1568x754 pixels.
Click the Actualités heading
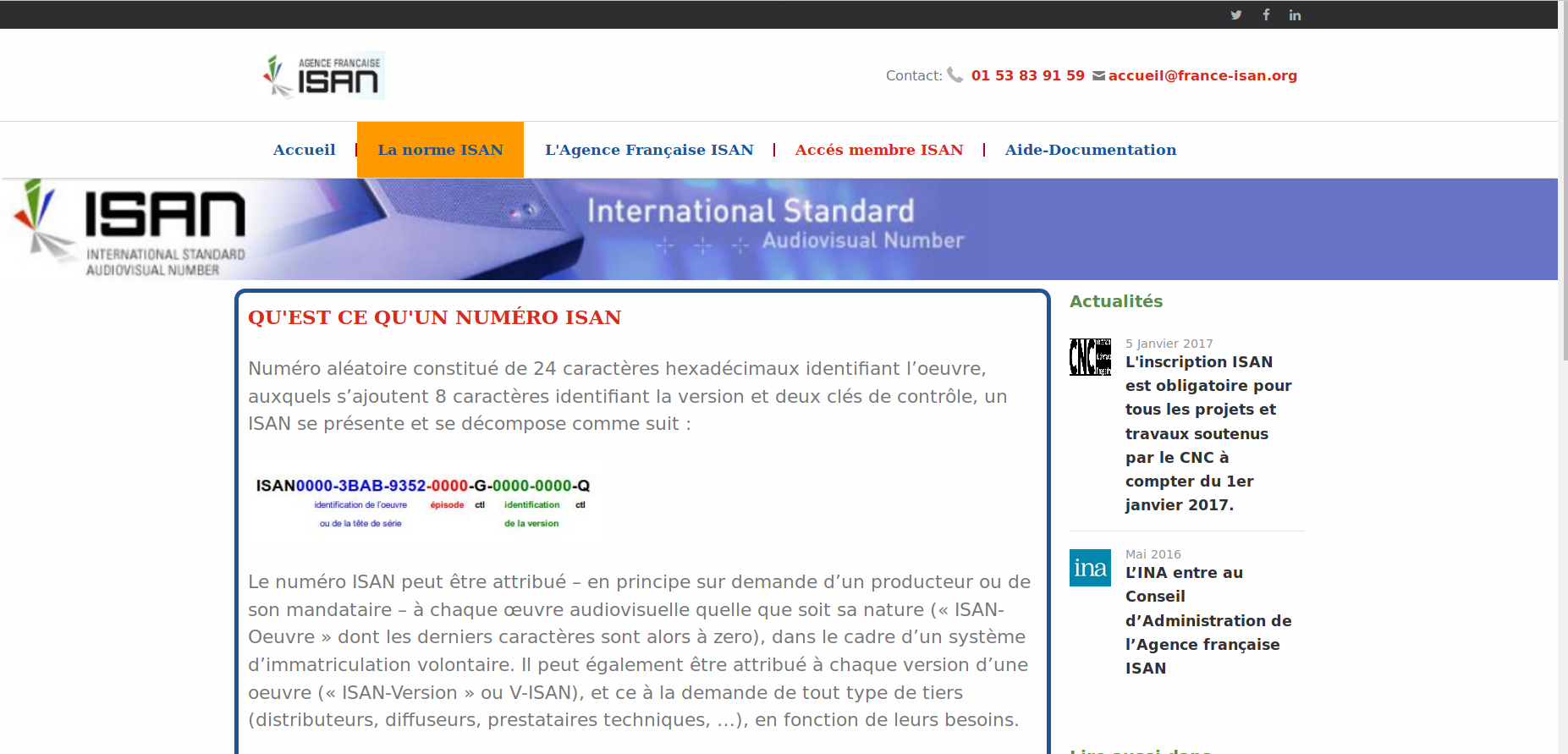[x=1116, y=301]
